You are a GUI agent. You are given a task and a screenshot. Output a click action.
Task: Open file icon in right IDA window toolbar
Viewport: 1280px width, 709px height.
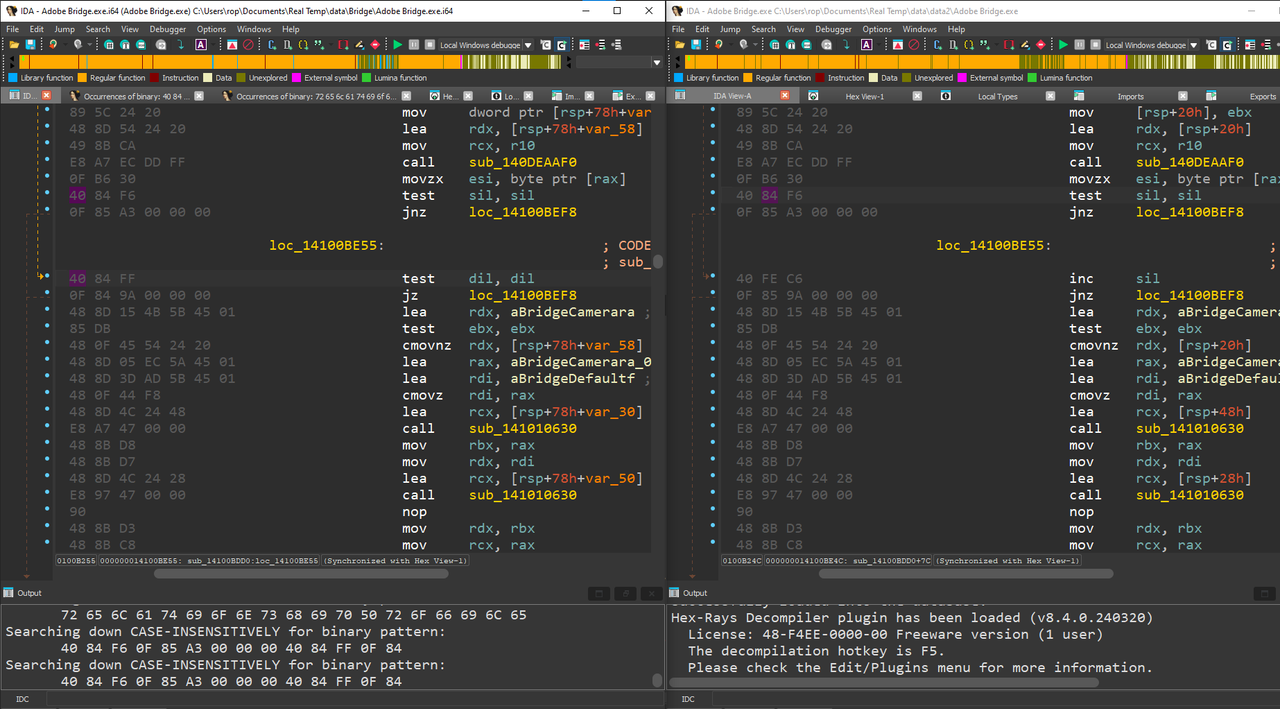coord(680,45)
